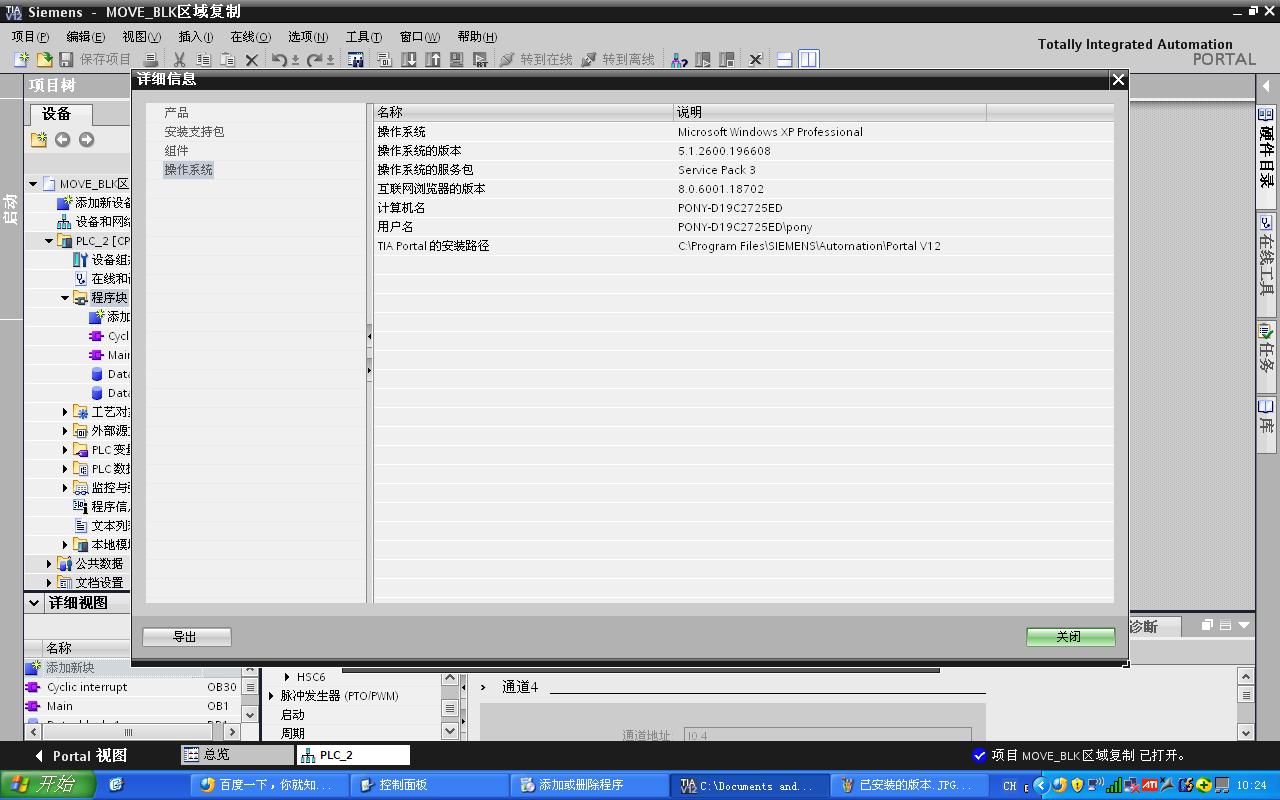Click the Paste toolbar icon
1280x800 pixels.
click(227, 60)
